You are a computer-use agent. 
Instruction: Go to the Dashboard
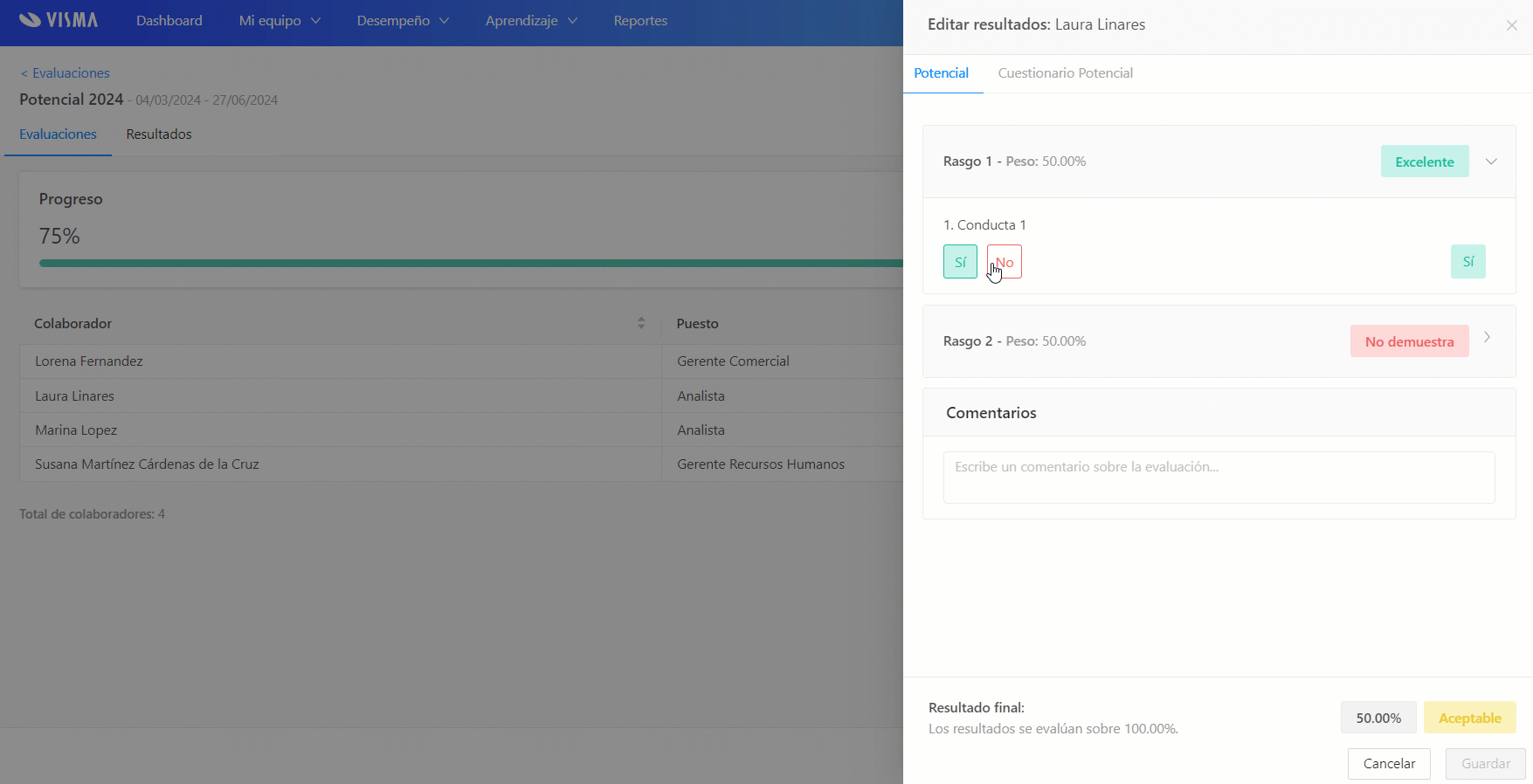tap(169, 21)
